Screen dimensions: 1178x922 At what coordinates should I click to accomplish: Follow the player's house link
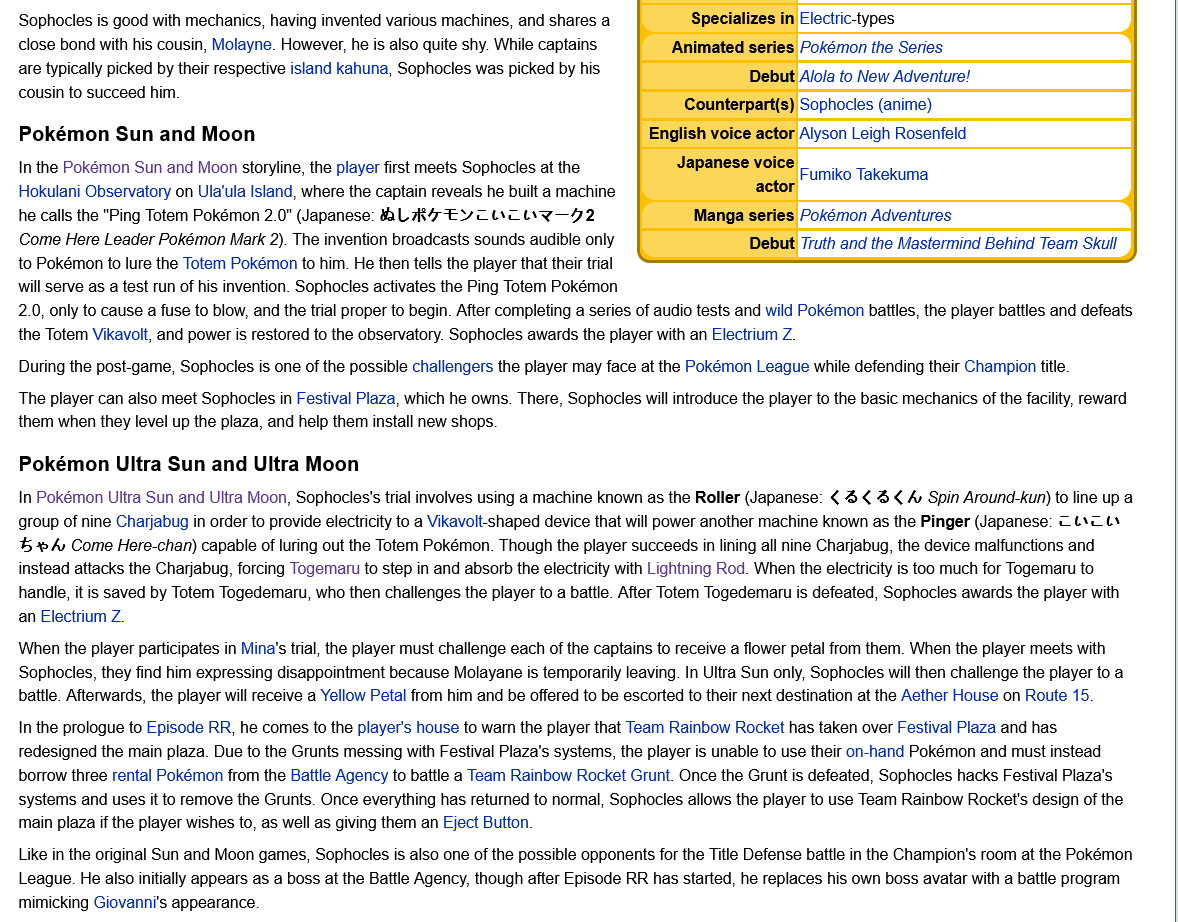click(408, 727)
